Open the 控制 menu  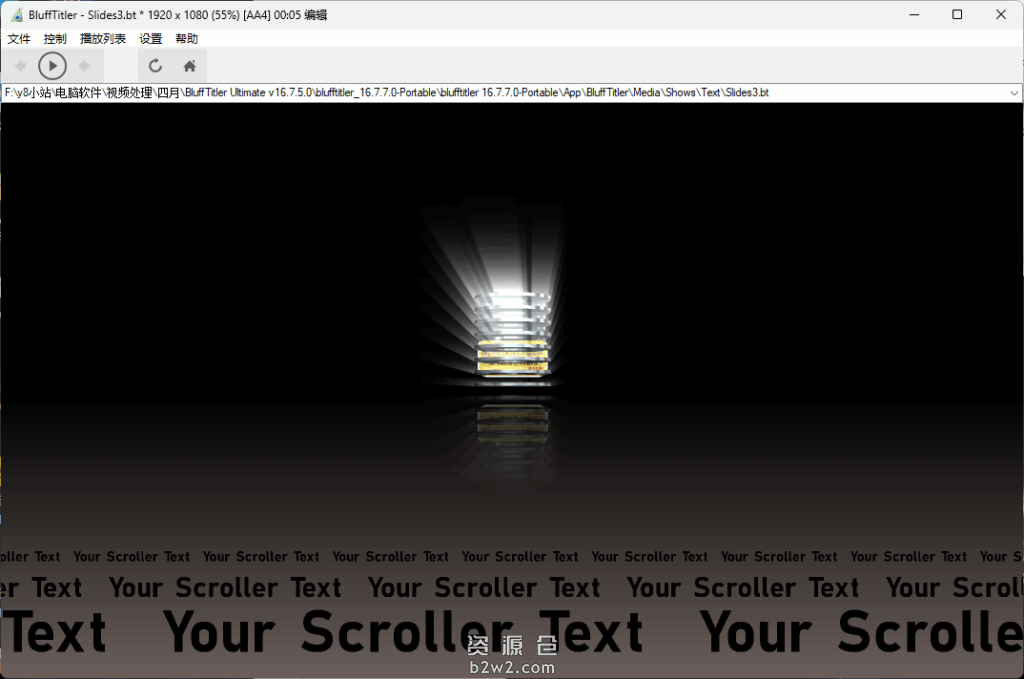tap(55, 38)
